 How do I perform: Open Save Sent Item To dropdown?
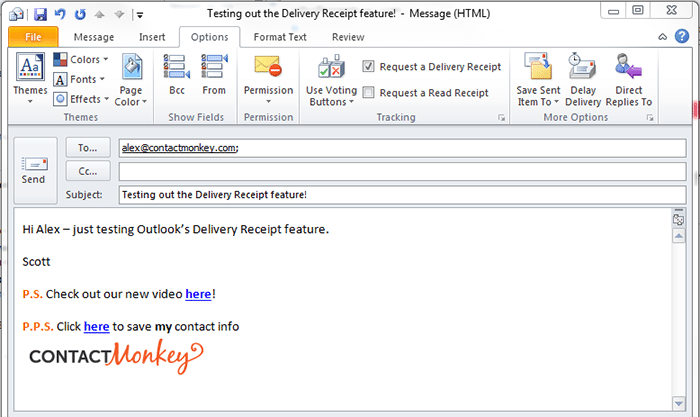538,81
